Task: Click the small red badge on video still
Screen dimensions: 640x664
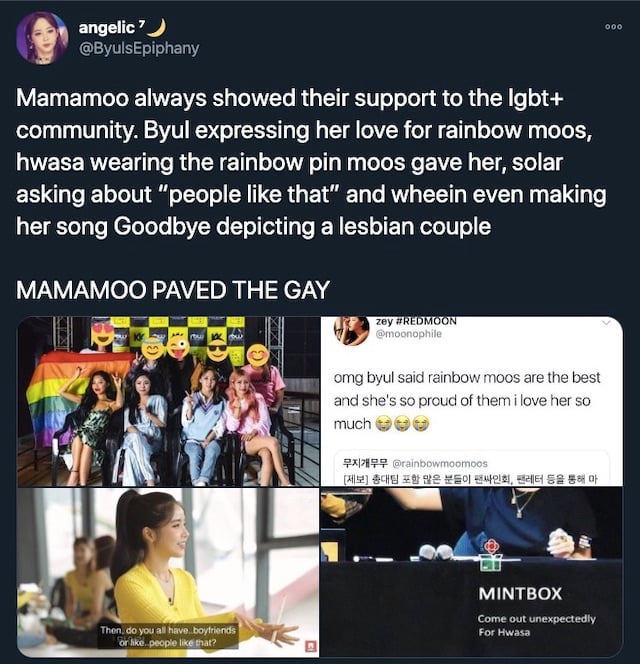Action: (311, 646)
